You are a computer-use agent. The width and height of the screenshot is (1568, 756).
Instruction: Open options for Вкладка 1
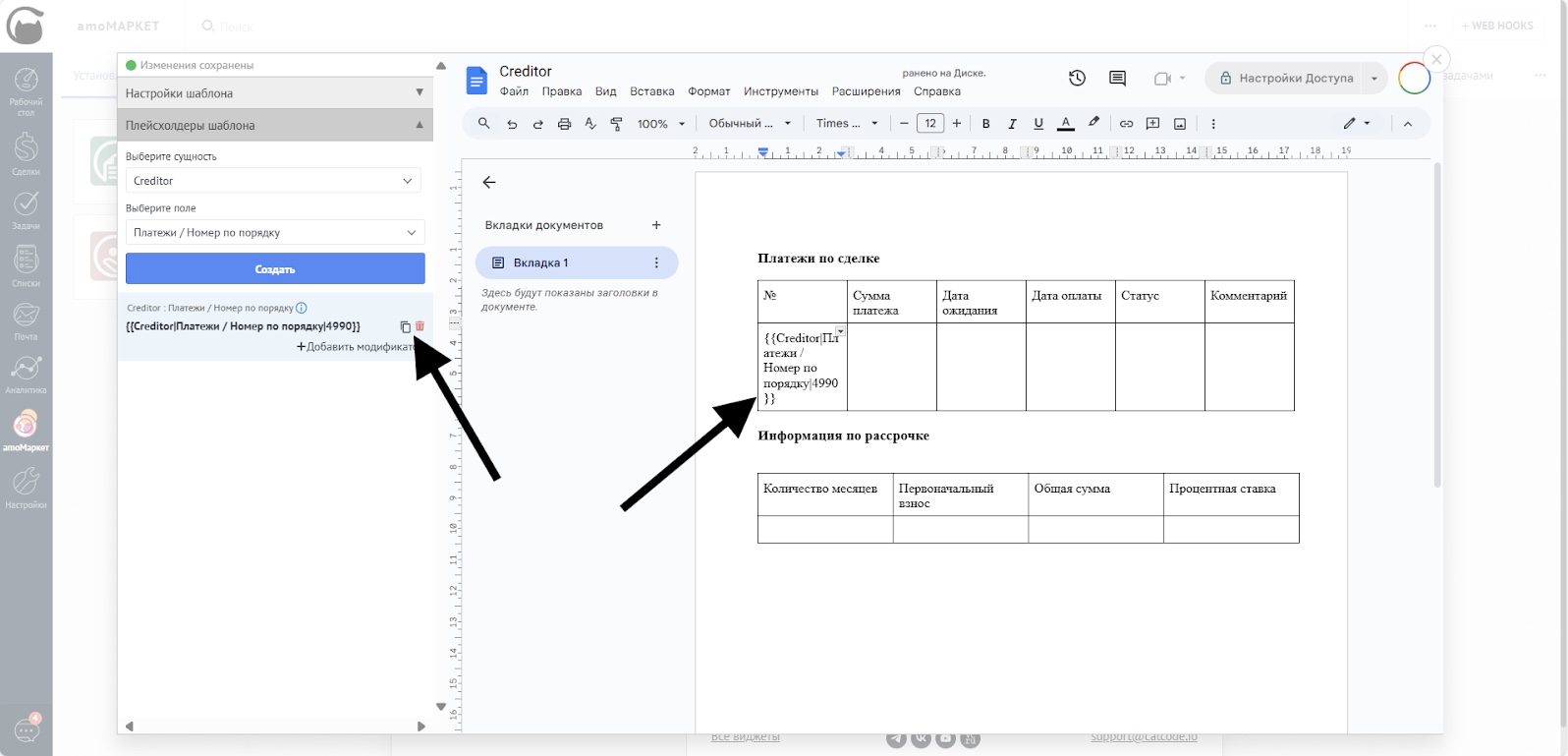(656, 262)
